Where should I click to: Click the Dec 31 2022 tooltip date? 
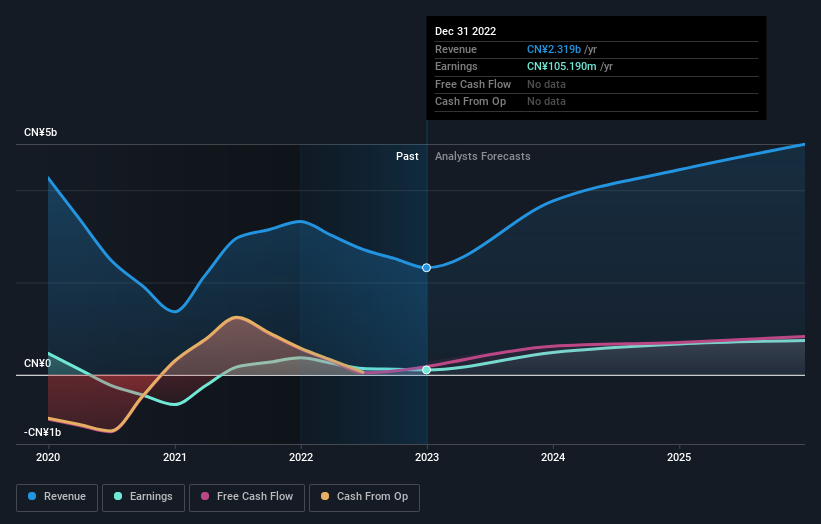point(465,31)
